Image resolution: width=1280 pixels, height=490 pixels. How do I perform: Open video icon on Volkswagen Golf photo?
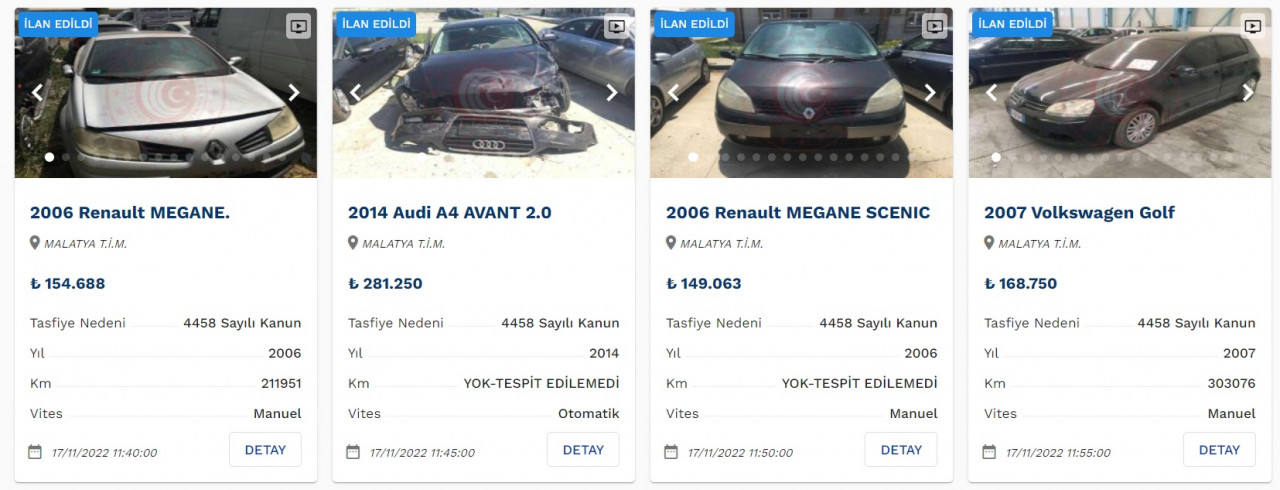tap(1252, 26)
